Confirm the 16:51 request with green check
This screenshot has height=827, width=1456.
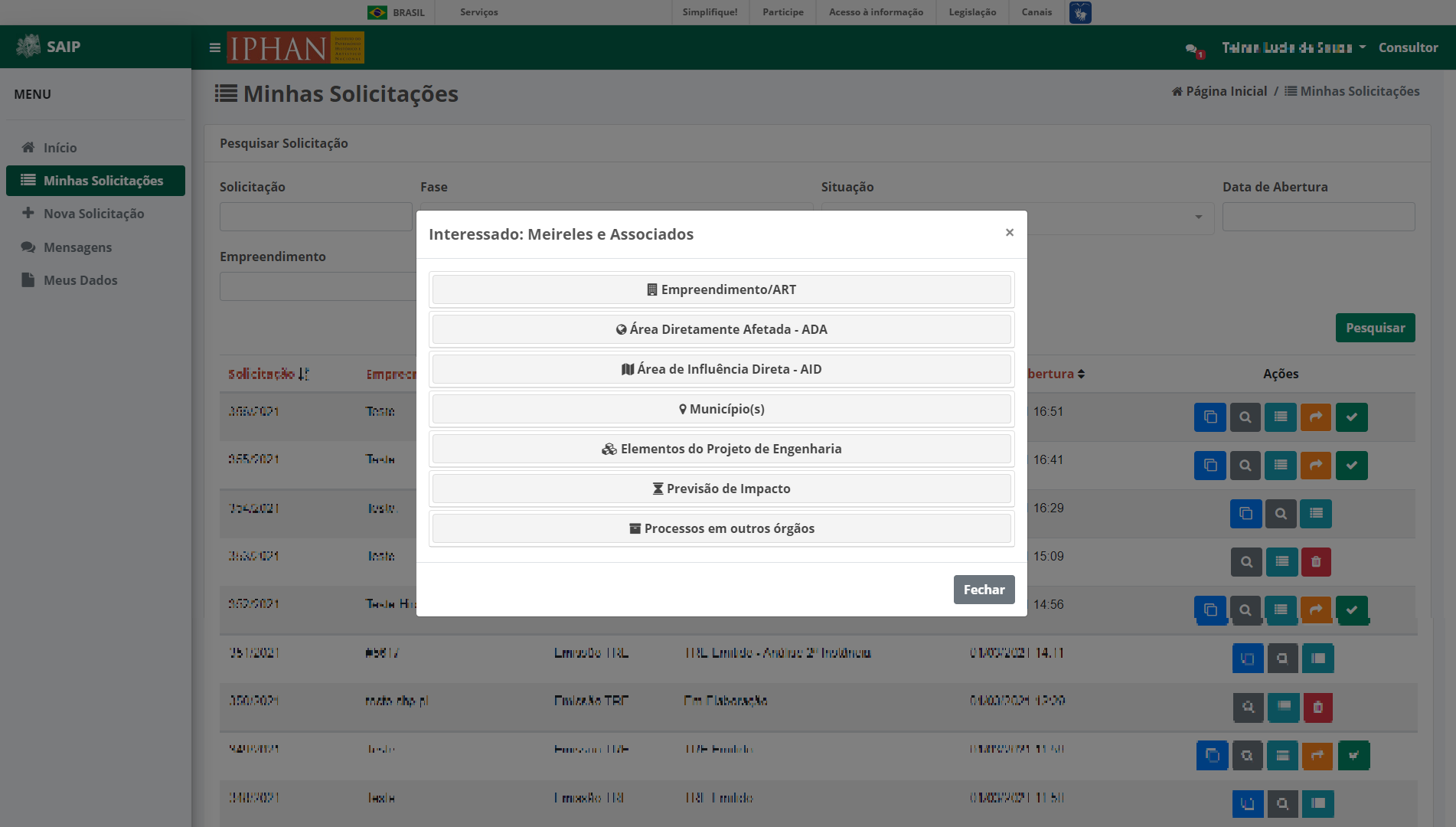(1352, 417)
